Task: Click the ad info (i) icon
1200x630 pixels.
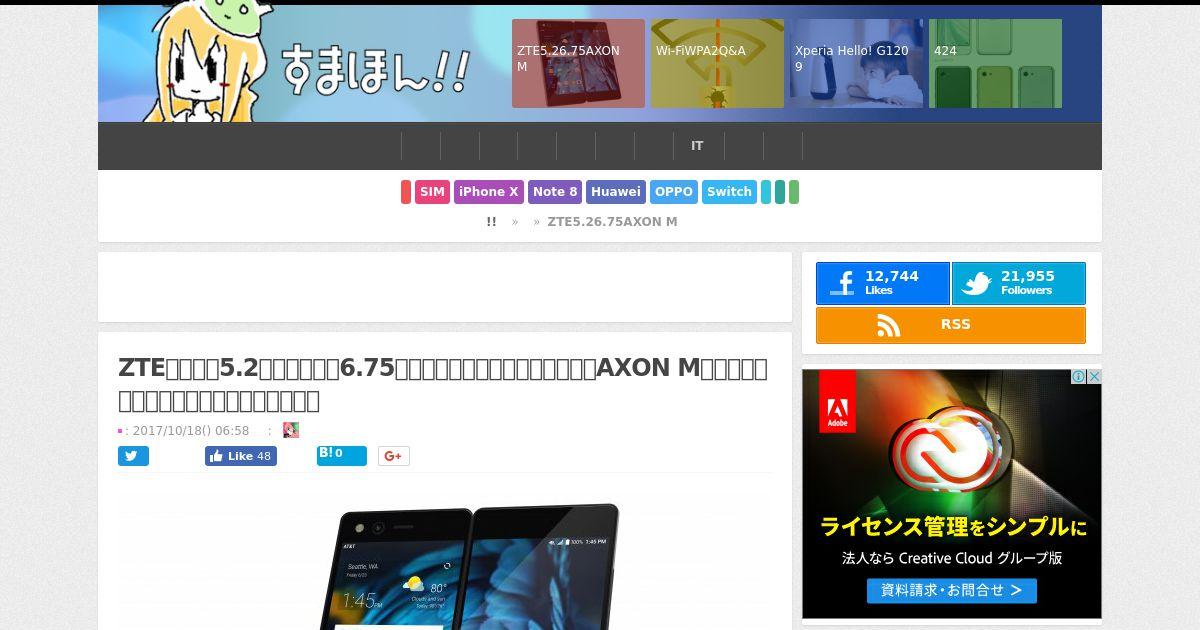Action: point(1079,377)
